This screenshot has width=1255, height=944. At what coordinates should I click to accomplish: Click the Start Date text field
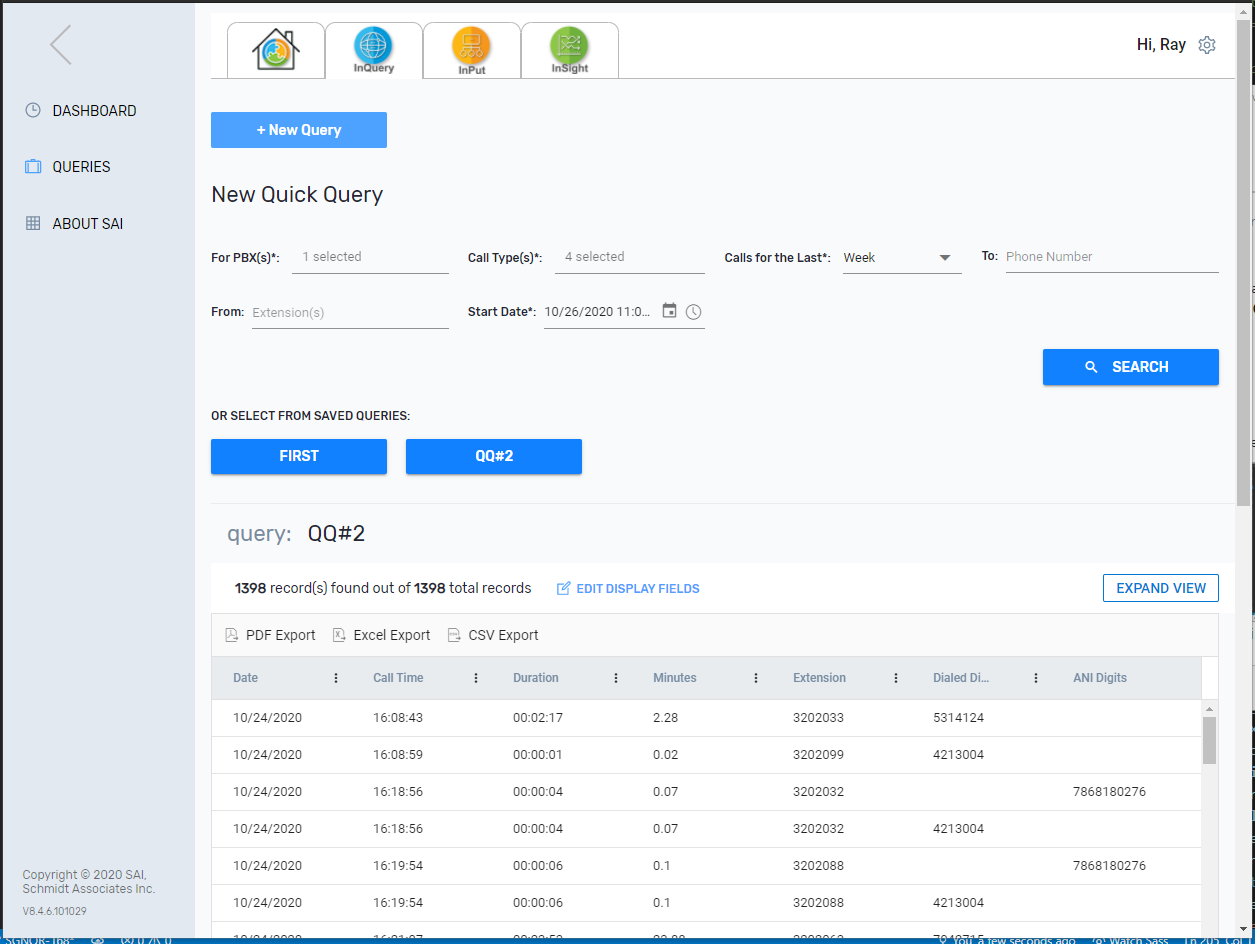598,312
